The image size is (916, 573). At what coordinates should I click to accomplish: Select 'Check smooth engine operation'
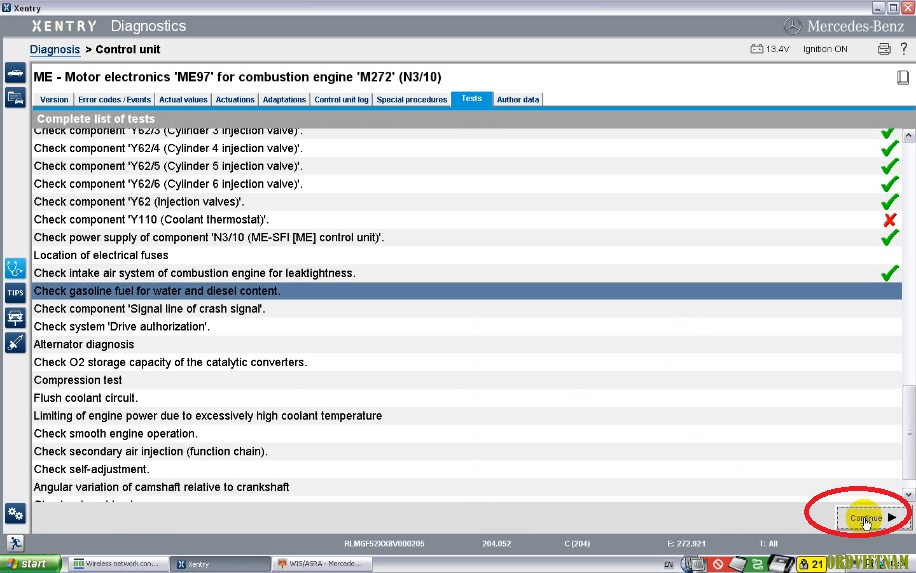click(x=467, y=433)
